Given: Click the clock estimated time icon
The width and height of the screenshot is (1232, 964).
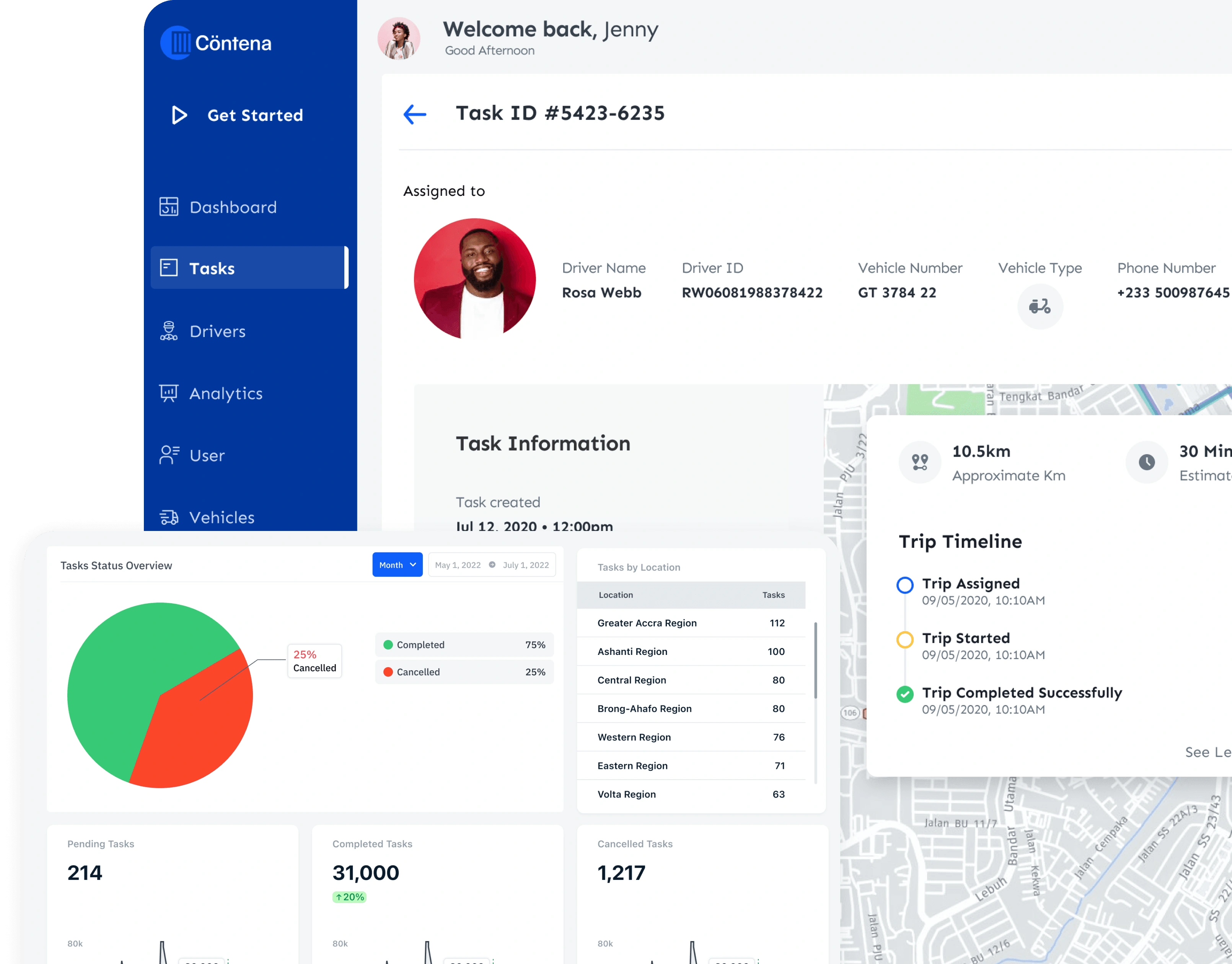Looking at the screenshot, I should click(1146, 462).
